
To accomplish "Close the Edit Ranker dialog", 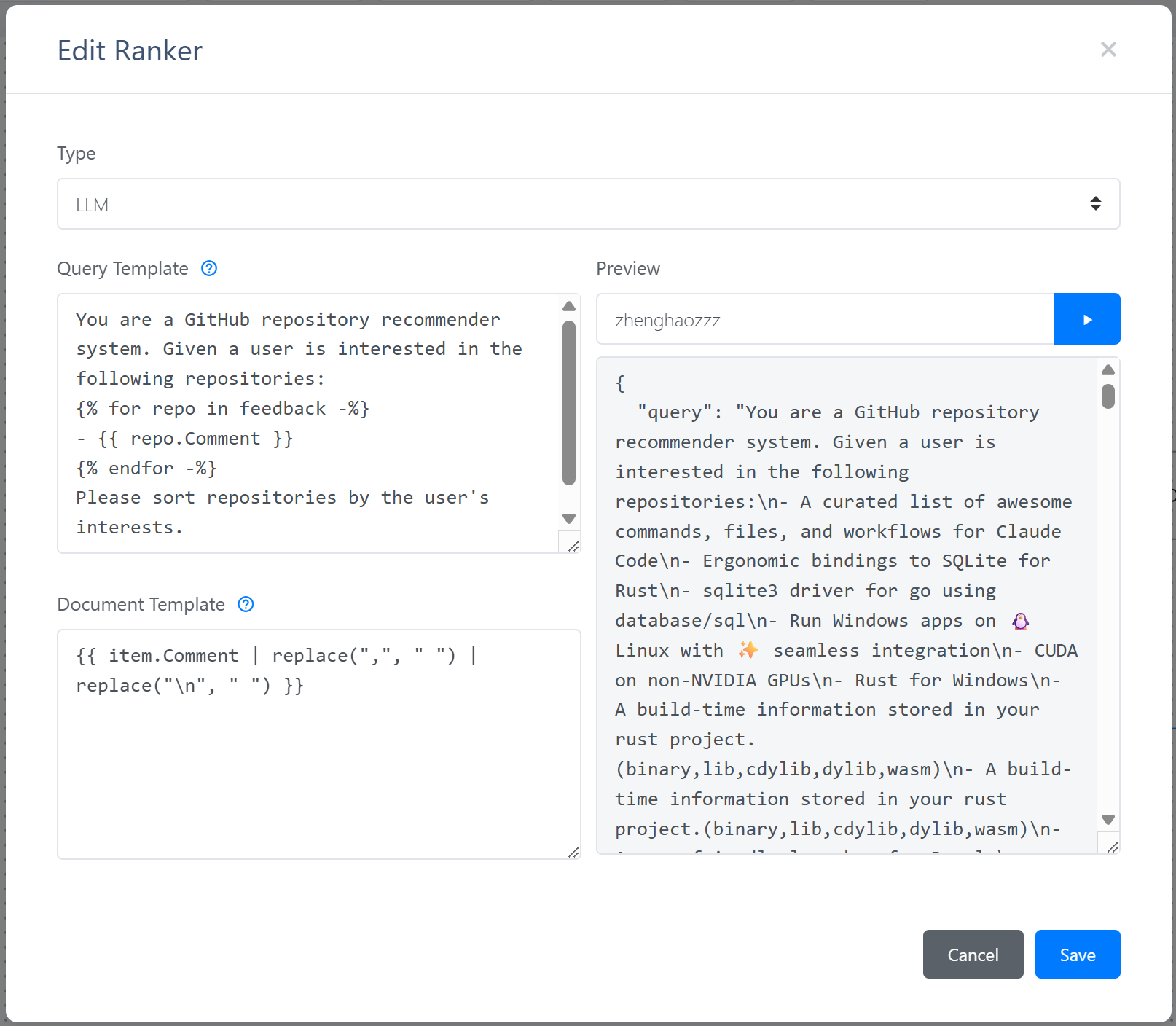I will tap(1108, 50).
